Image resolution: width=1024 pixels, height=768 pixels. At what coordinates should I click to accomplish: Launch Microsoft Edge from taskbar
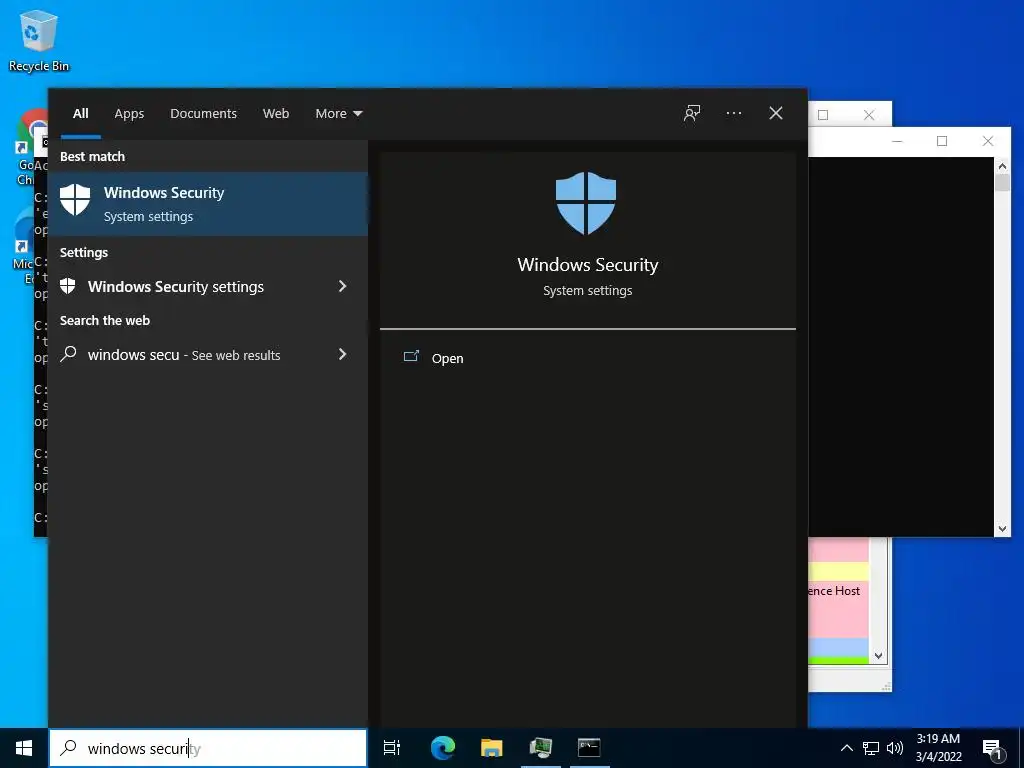[x=443, y=748]
